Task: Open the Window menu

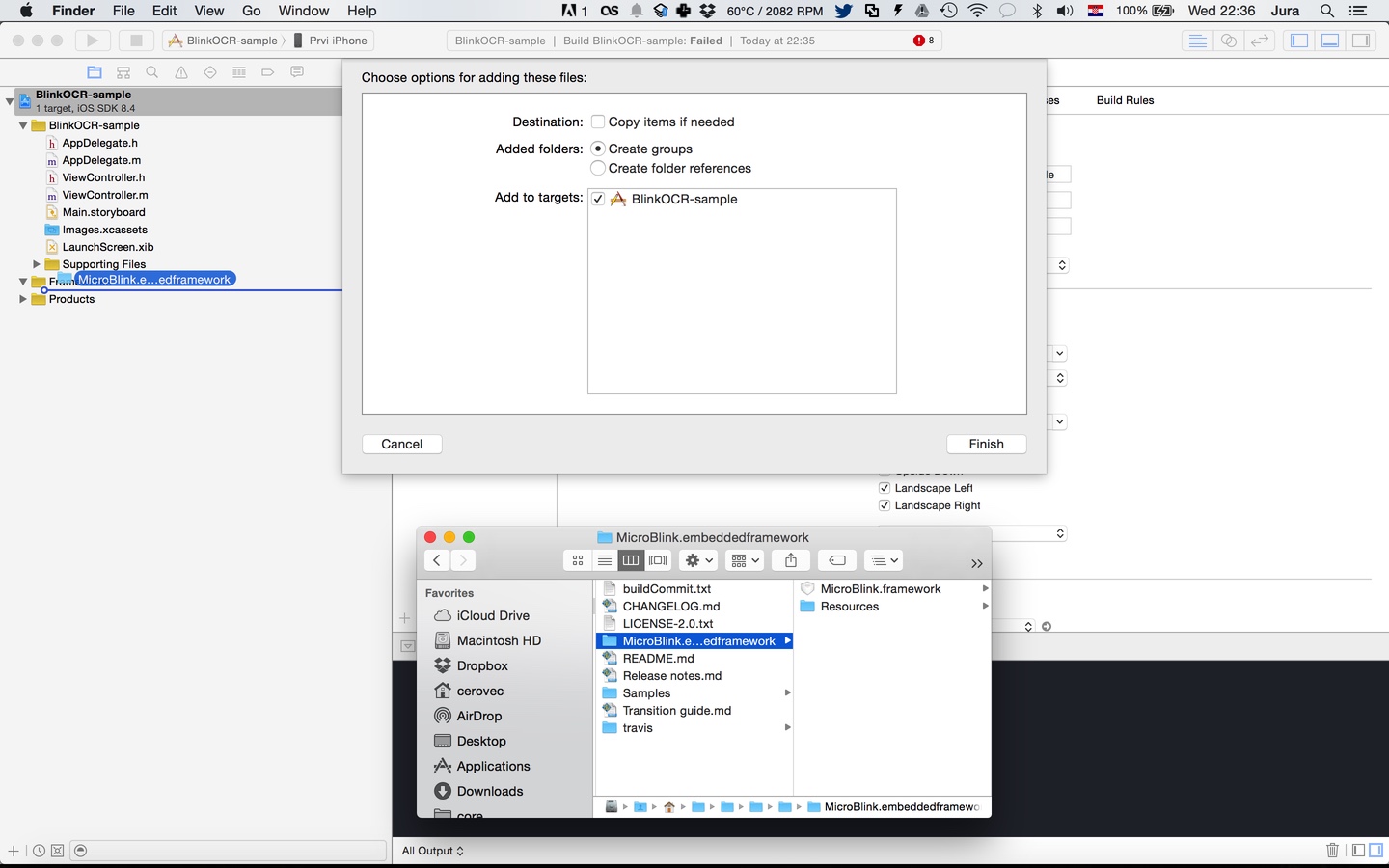Action: tap(304, 11)
